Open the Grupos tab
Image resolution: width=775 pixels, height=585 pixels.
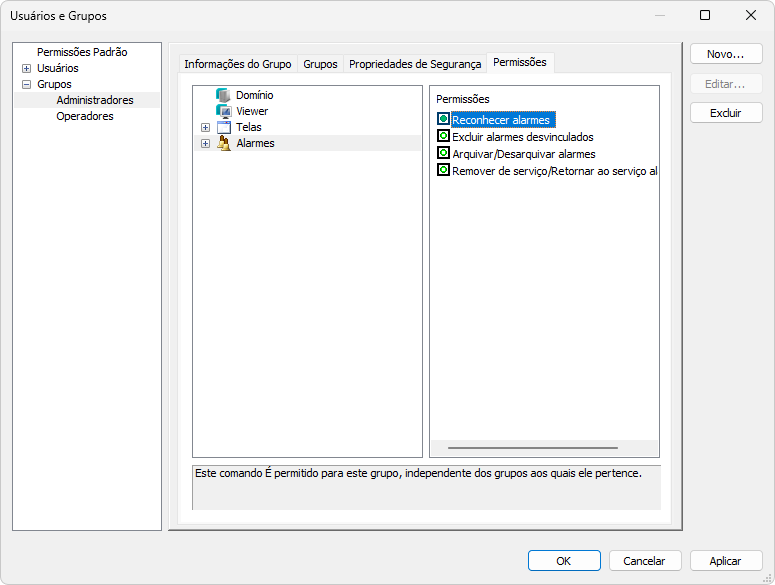coord(320,64)
